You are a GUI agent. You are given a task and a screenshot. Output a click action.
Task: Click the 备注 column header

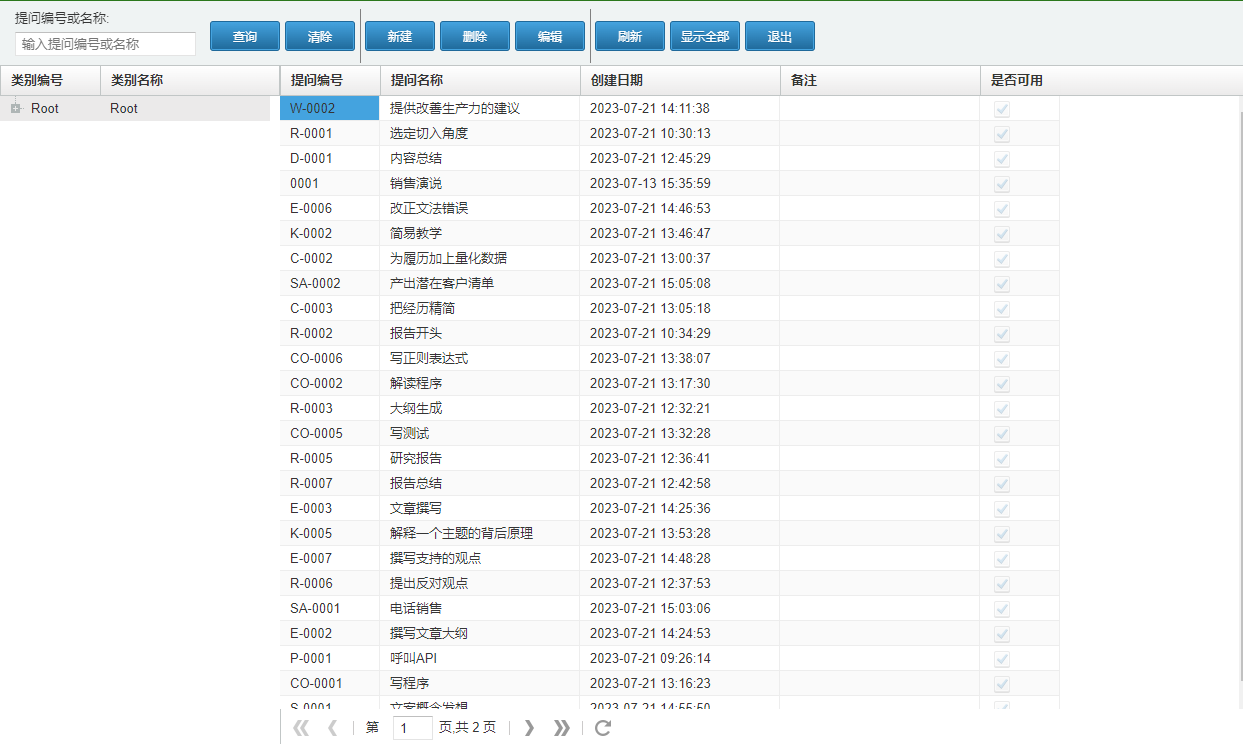(880, 80)
